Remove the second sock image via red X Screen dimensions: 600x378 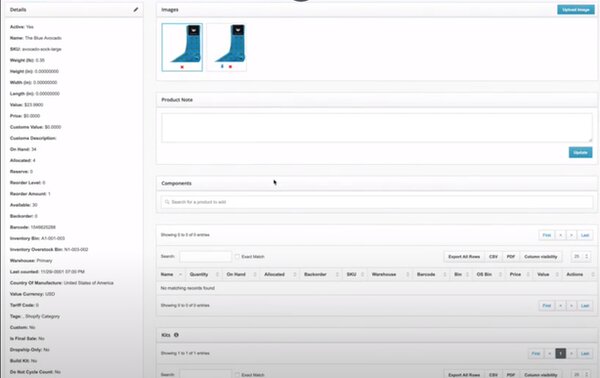tap(230, 67)
